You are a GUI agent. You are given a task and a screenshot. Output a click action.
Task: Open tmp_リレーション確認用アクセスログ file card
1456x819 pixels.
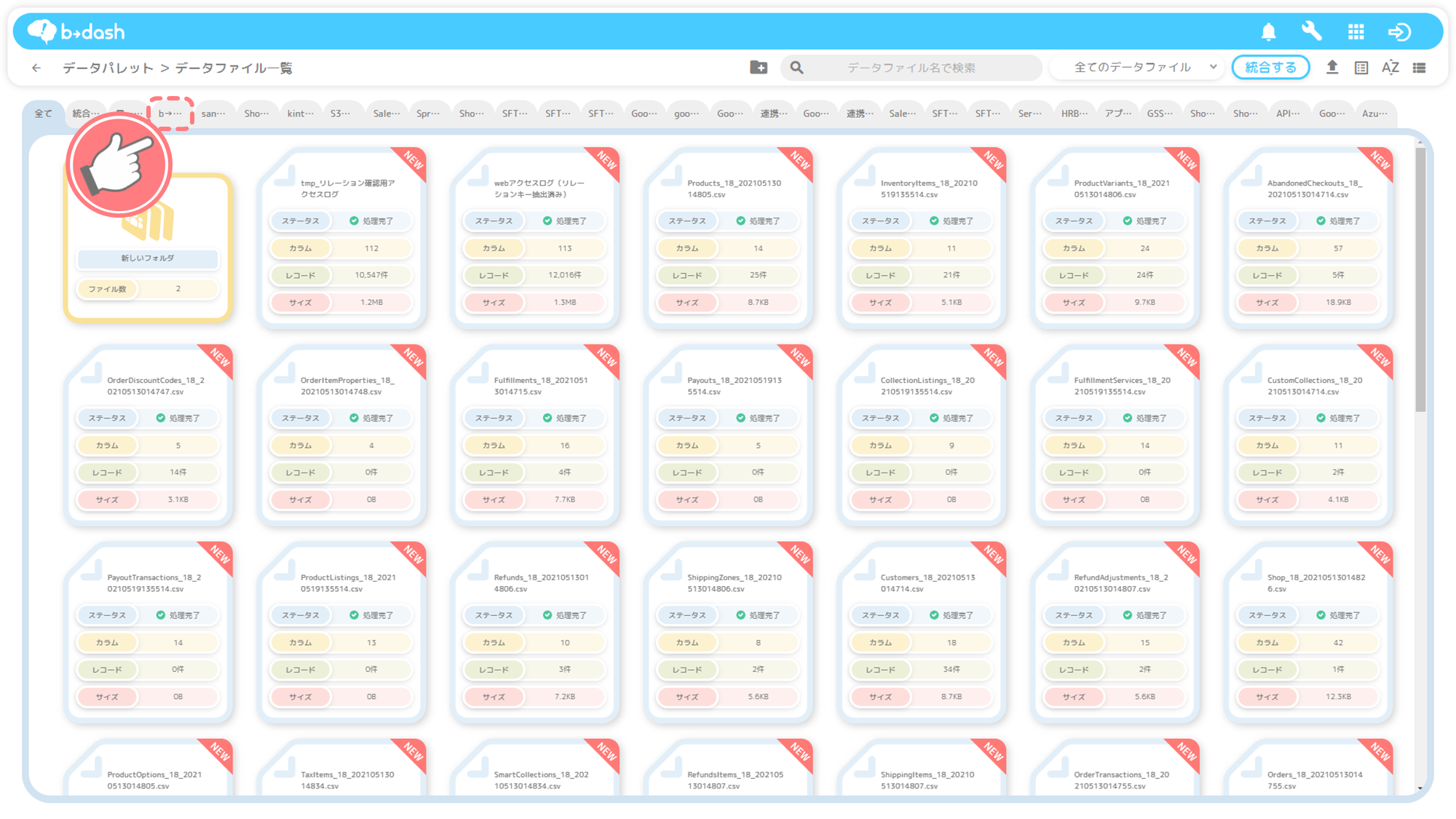click(341, 239)
